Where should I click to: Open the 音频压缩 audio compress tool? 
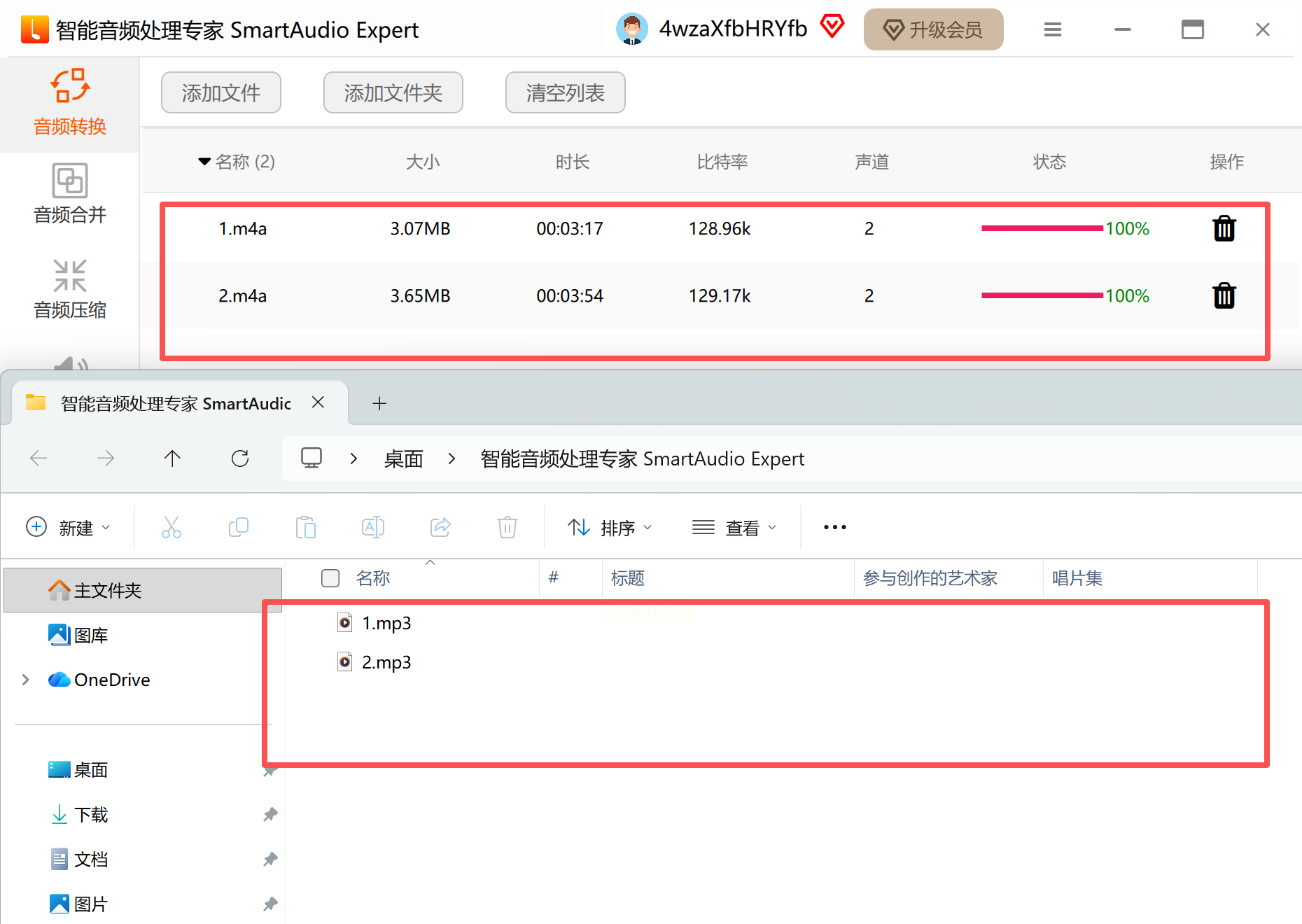(70, 289)
